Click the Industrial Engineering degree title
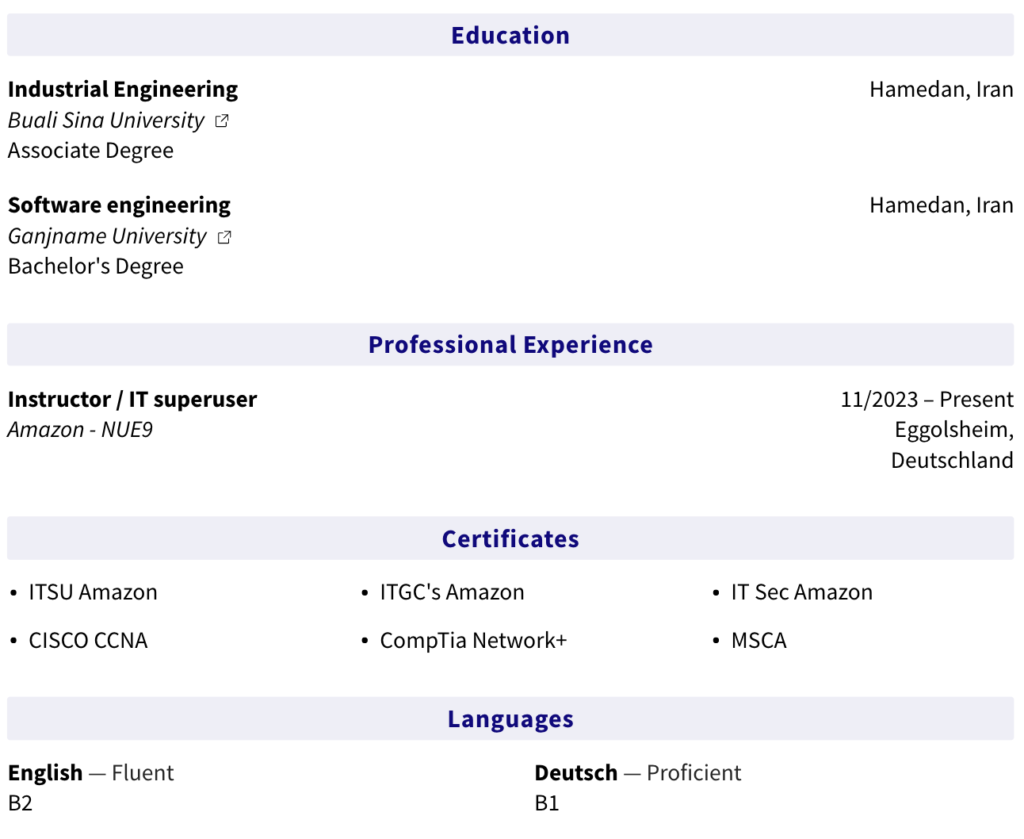The height and width of the screenshot is (839, 1024). point(123,89)
